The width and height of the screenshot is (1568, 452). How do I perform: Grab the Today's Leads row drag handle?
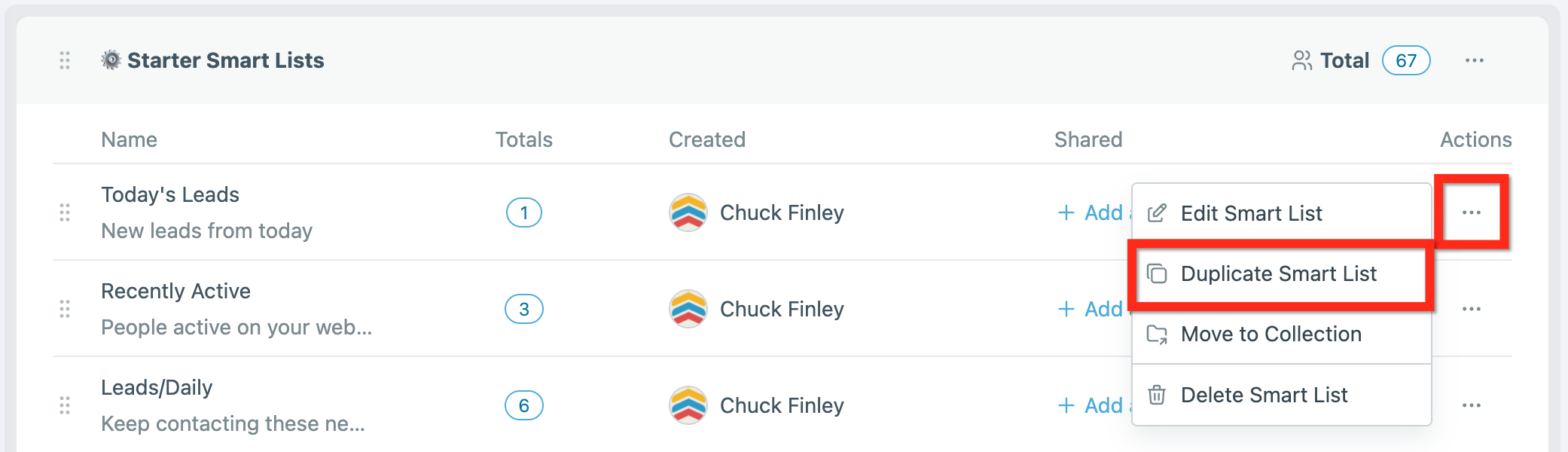click(65, 212)
